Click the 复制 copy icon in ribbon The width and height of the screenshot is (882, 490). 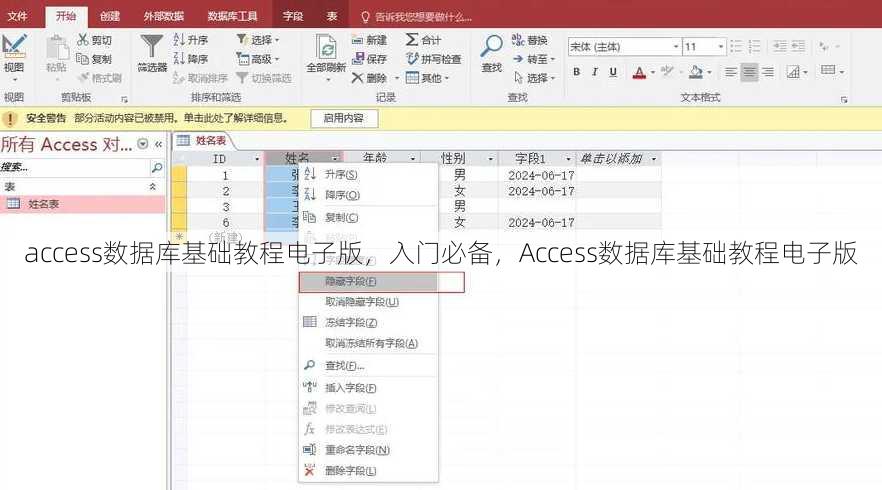82,59
